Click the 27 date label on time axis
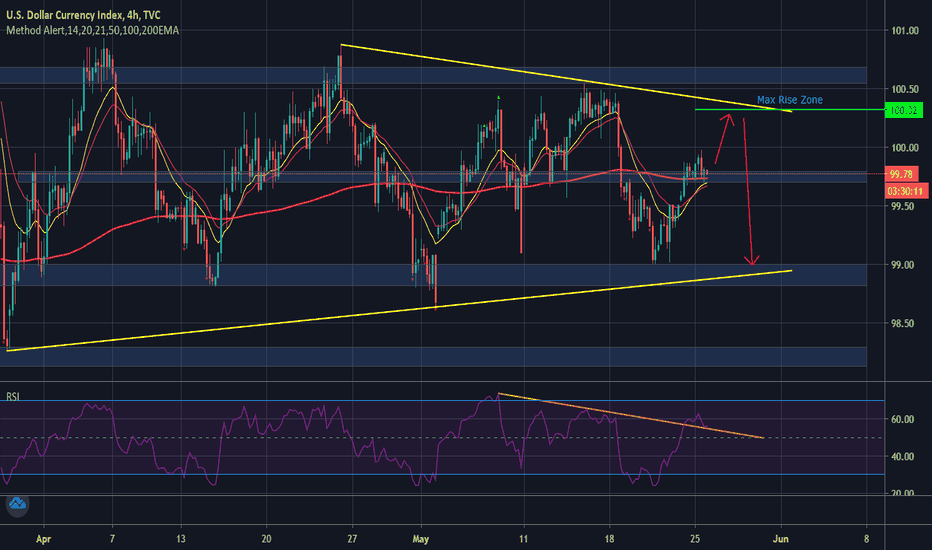The image size is (932, 550). click(352, 539)
